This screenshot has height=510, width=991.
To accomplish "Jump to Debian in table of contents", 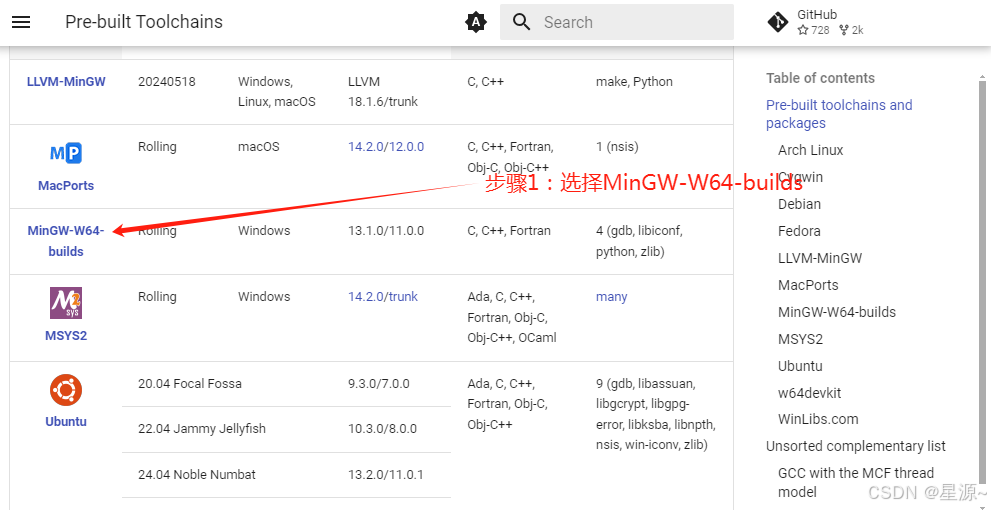I will coord(799,204).
